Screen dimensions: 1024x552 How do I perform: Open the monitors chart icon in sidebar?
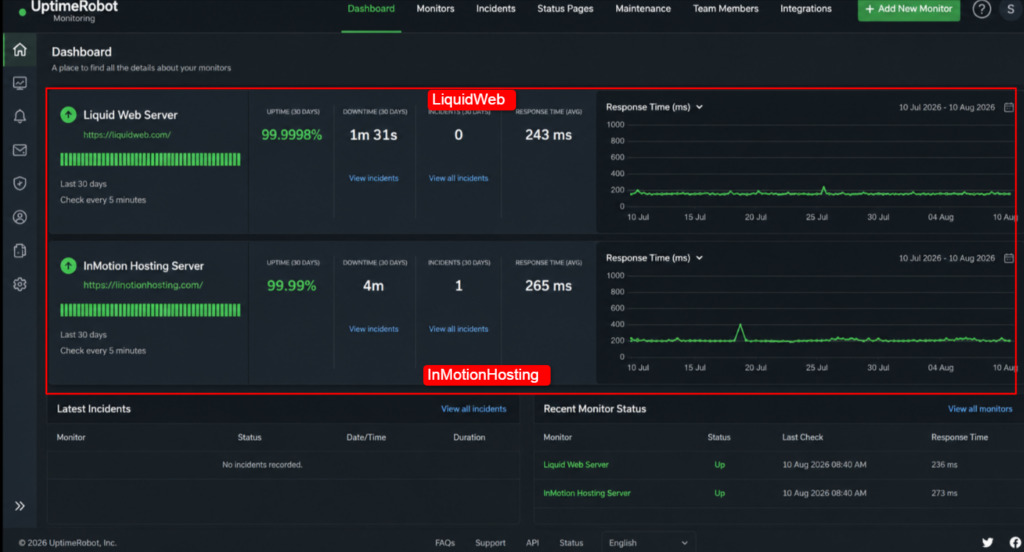point(20,83)
